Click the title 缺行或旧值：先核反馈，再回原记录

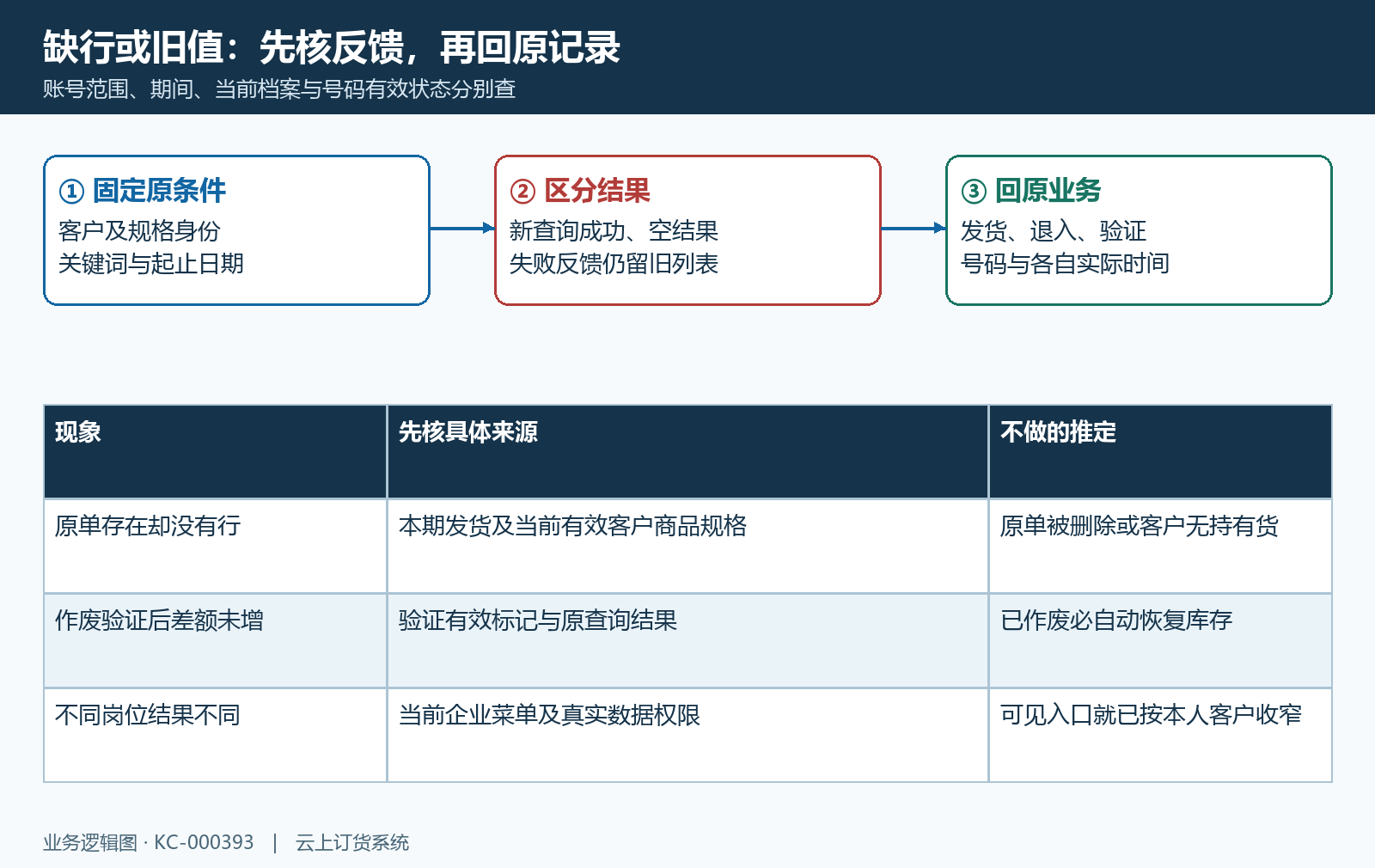pos(332,47)
